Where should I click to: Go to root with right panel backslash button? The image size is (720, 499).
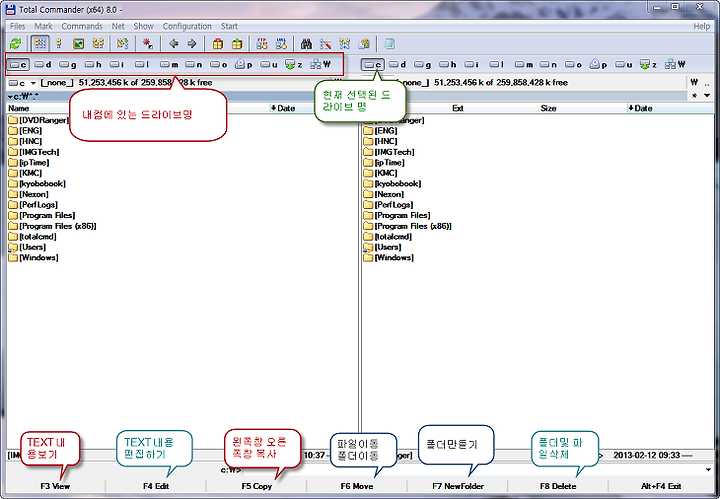[x=694, y=83]
